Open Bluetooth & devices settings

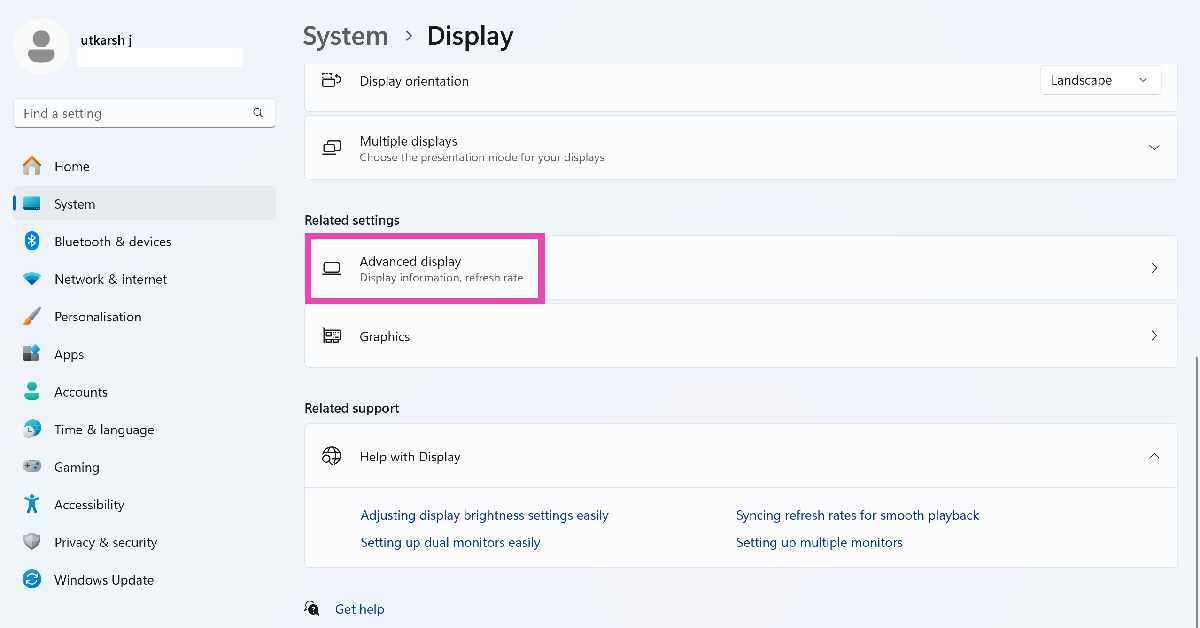click(112, 242)
